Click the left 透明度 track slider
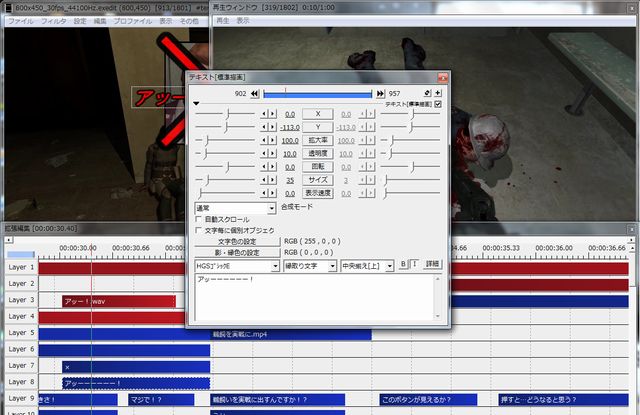This screenshot has width=640, height=415. click(225, 153)
